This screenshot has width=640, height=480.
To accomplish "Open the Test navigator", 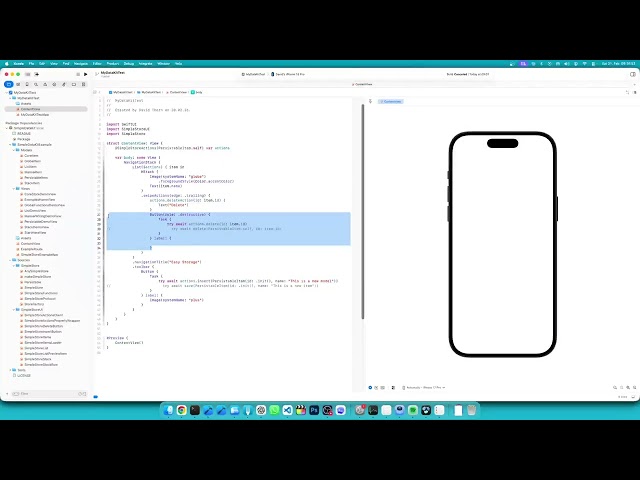I will 54,84.
